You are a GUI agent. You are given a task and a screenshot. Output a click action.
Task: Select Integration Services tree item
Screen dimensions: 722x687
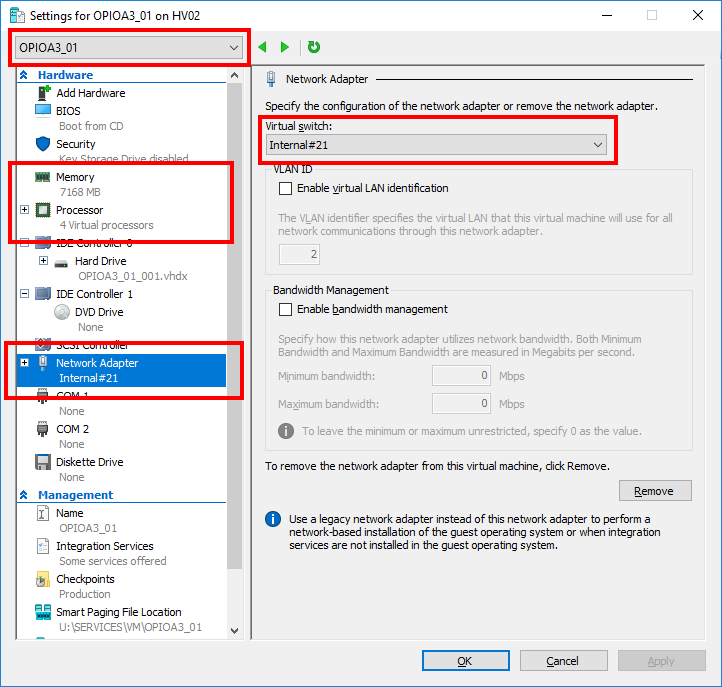(x=122, y=553)
